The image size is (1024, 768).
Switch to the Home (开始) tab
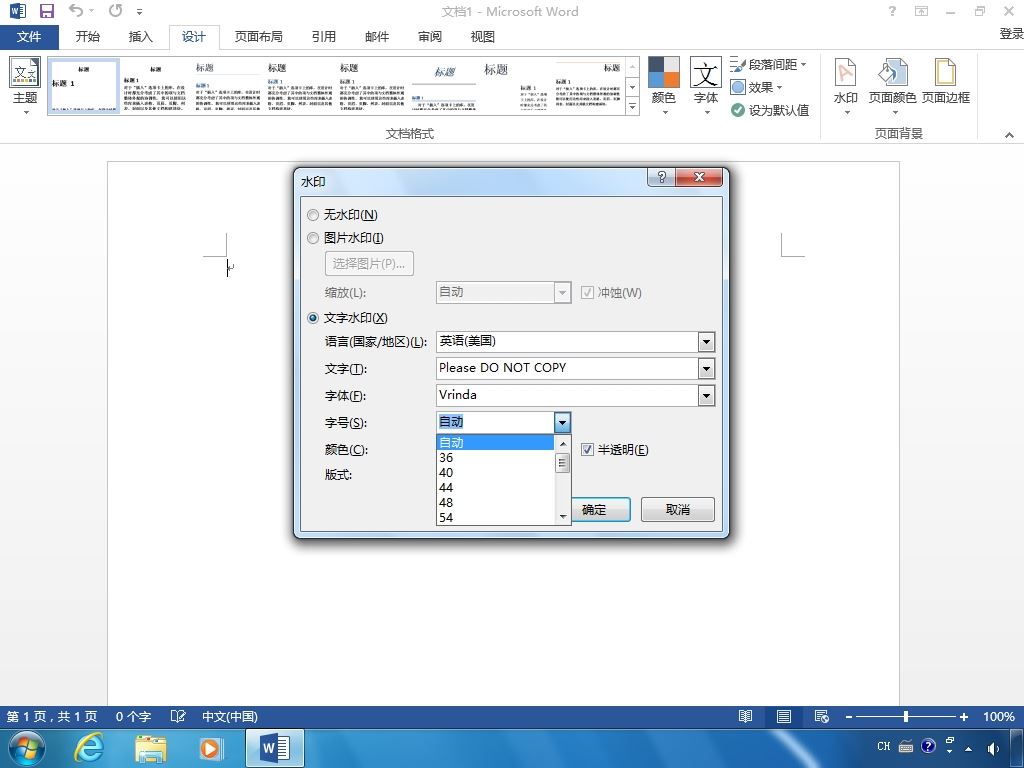tap(88, 37)
